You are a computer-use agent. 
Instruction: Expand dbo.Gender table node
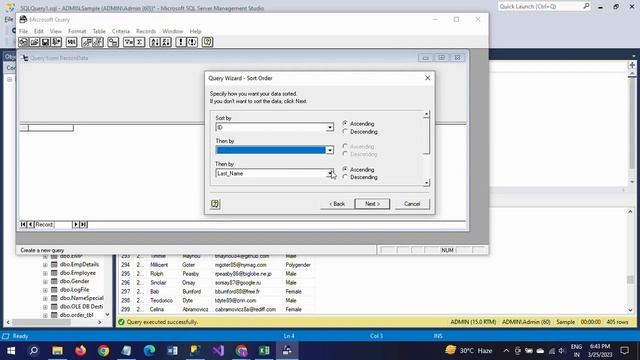click(x=45, y=282)
